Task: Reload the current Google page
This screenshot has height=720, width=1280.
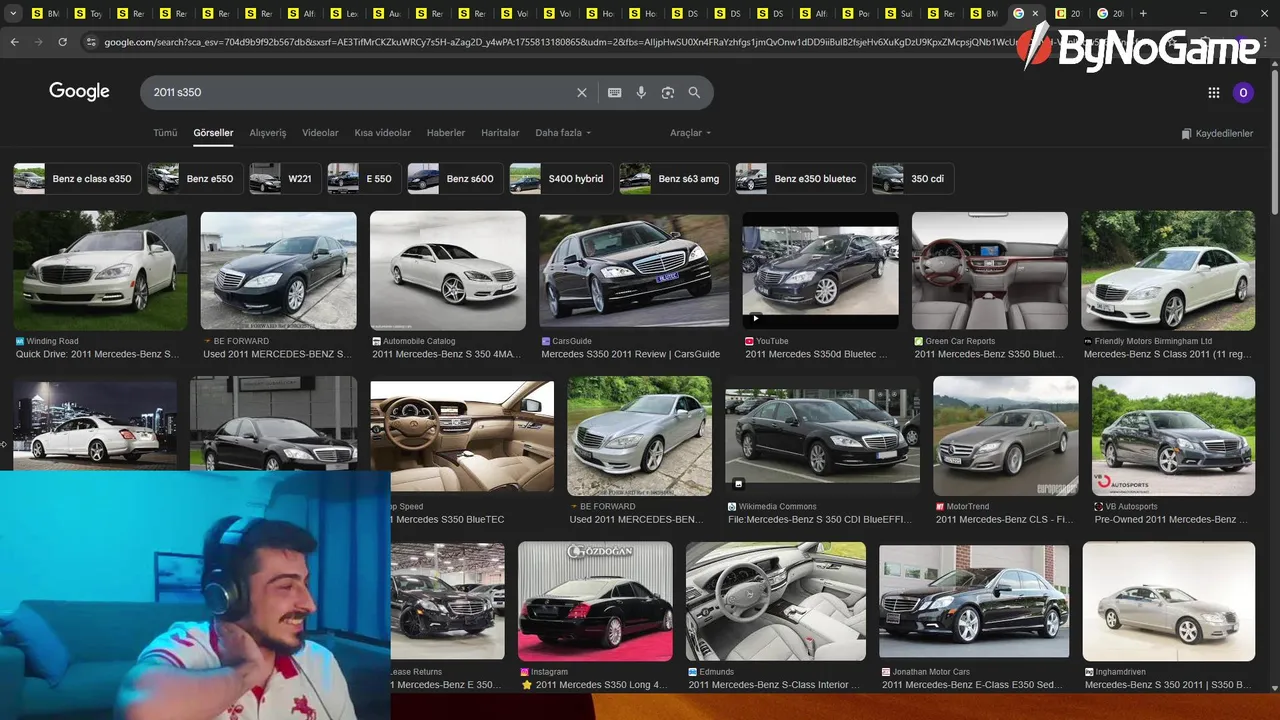Action: tap(62, 42)
